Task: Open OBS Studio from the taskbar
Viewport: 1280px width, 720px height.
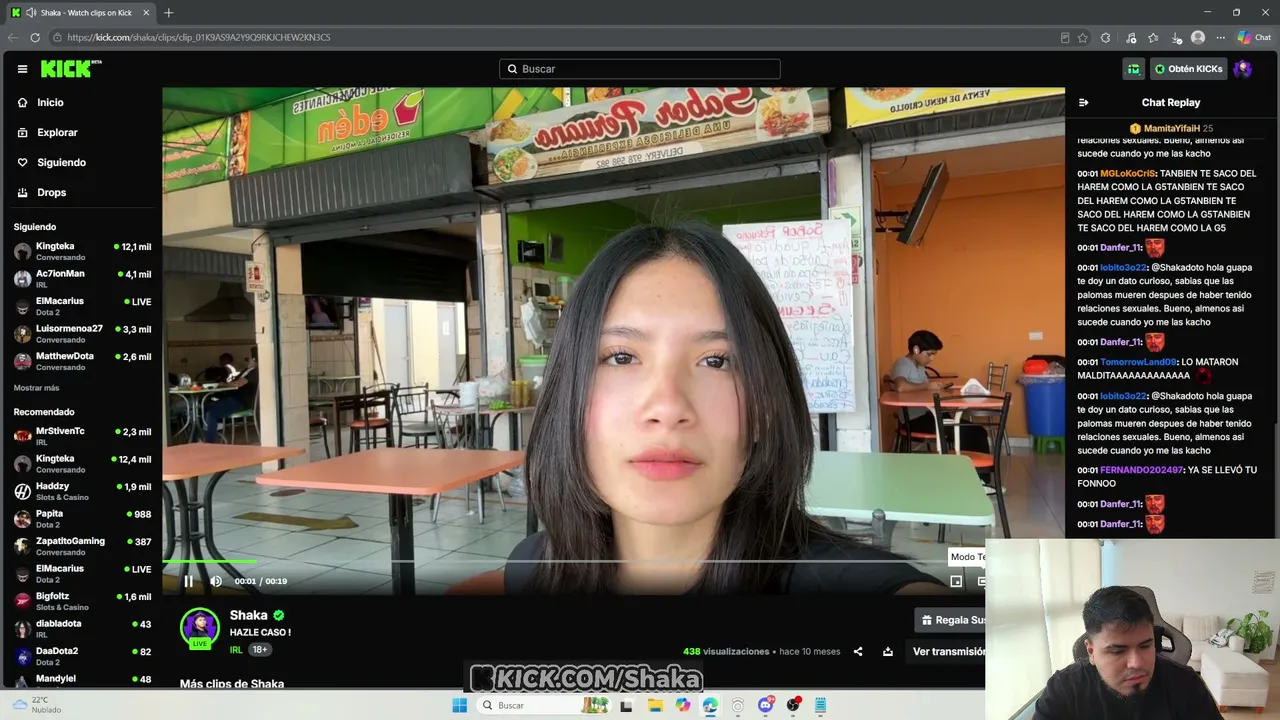Action: click(x=794, y=705)
